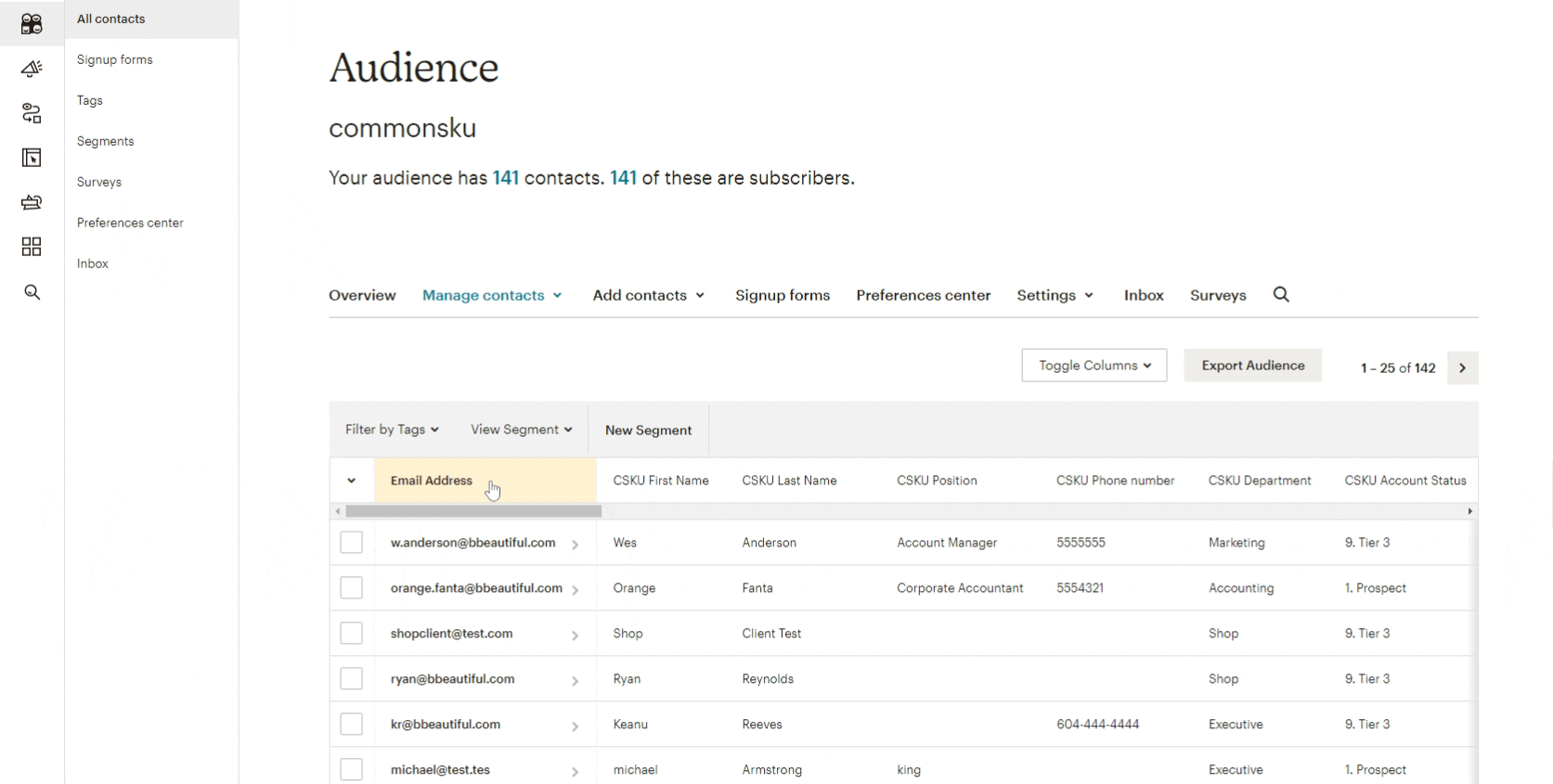The height and width of the screenshot is (784, 1553).
Task: Open the Automations journey icon
Action: click(x=32, y=113)
